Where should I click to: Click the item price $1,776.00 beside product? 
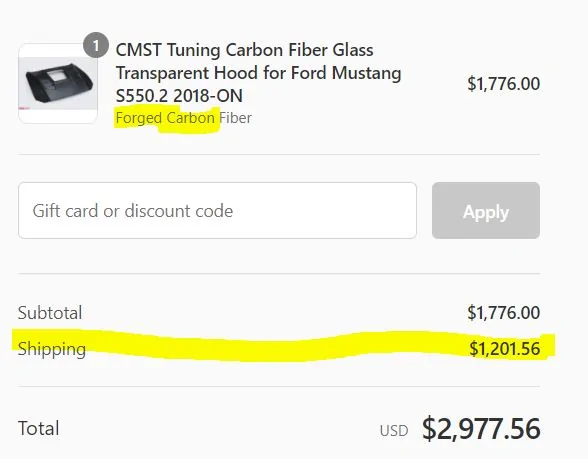503,83
